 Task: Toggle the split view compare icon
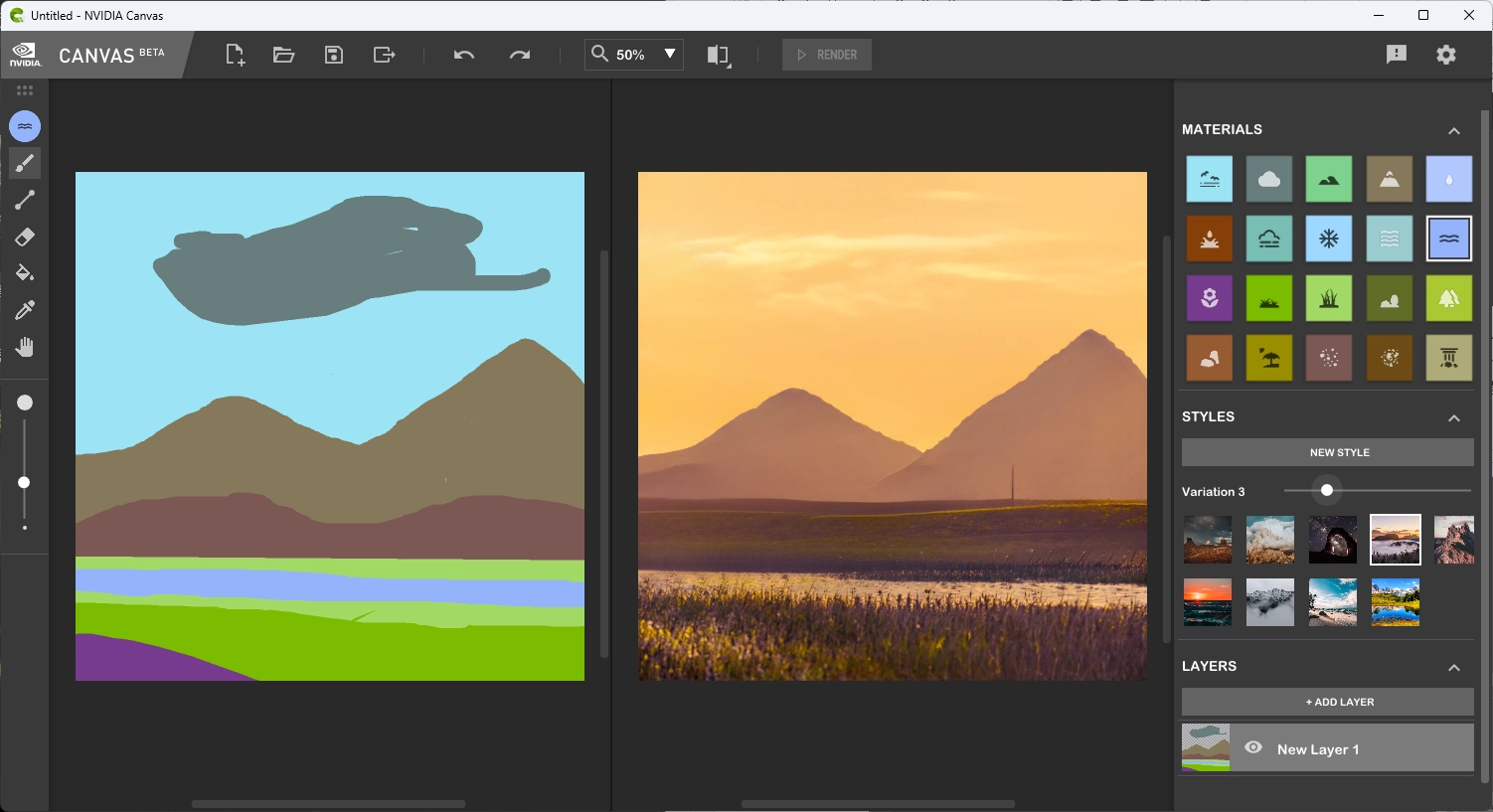pos(718,55)
